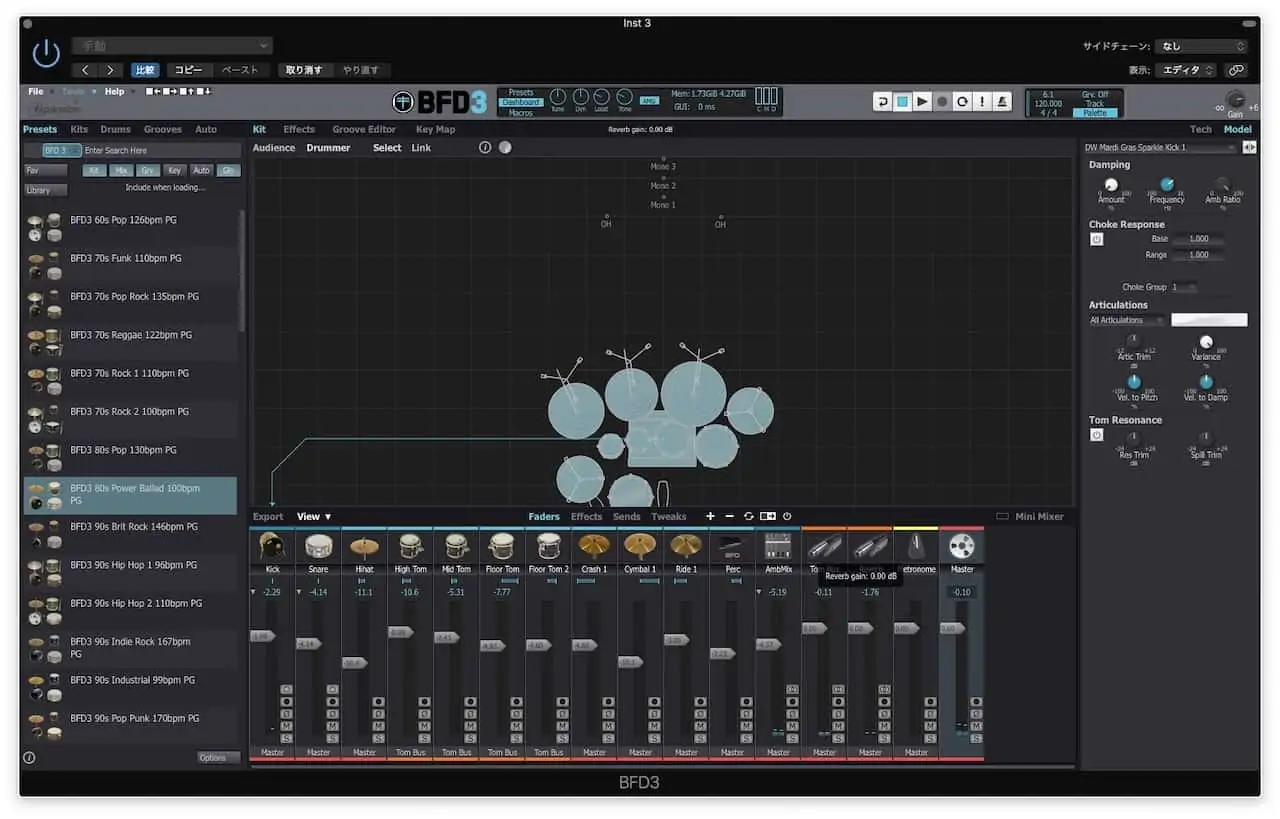Open the サイドチェーン dropdown
Screen dimensions: 1280x819
(1200, 46)
